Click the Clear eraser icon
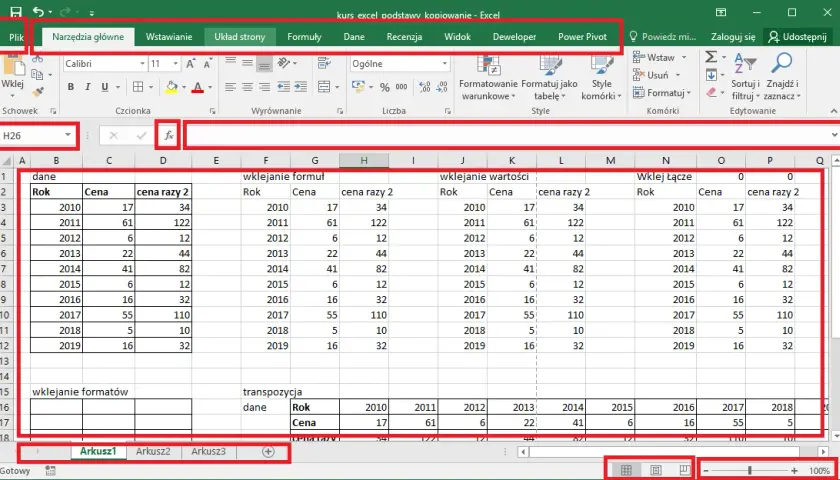This screenshot has width=840, height=480. point(711,92)
